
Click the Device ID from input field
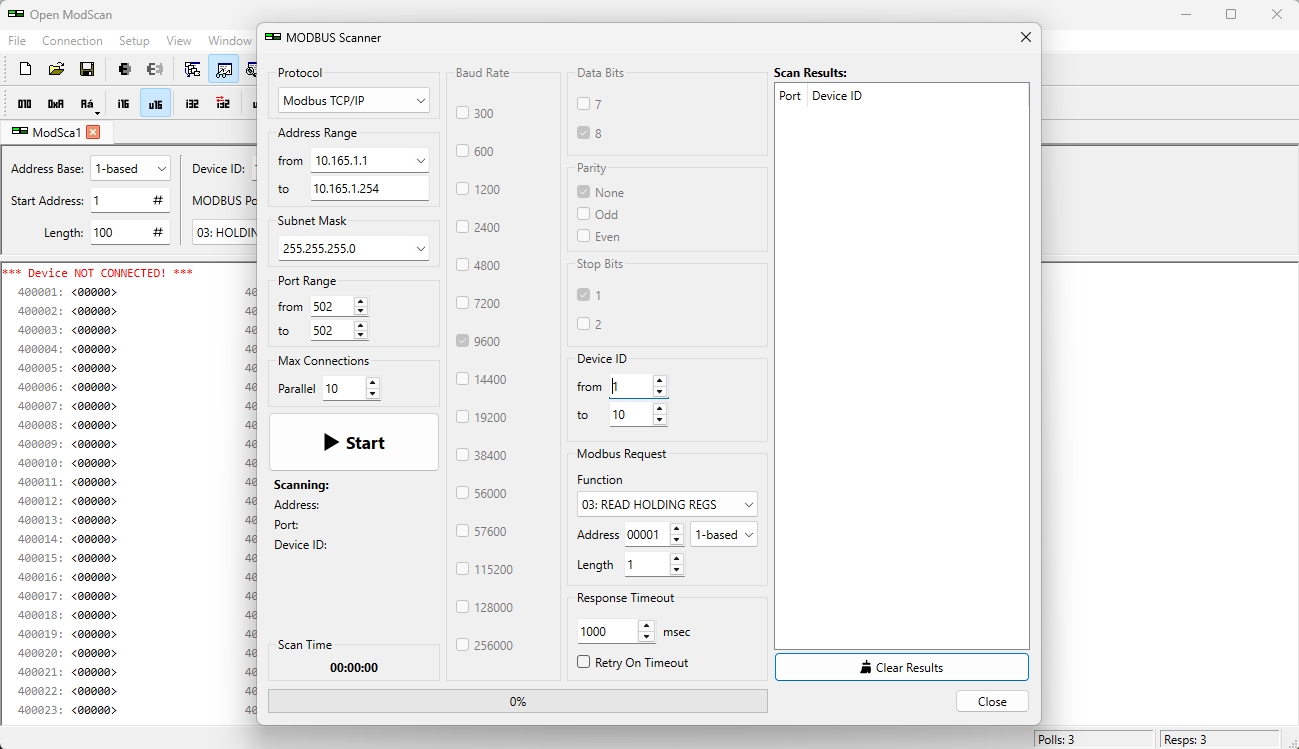(631, 386)
